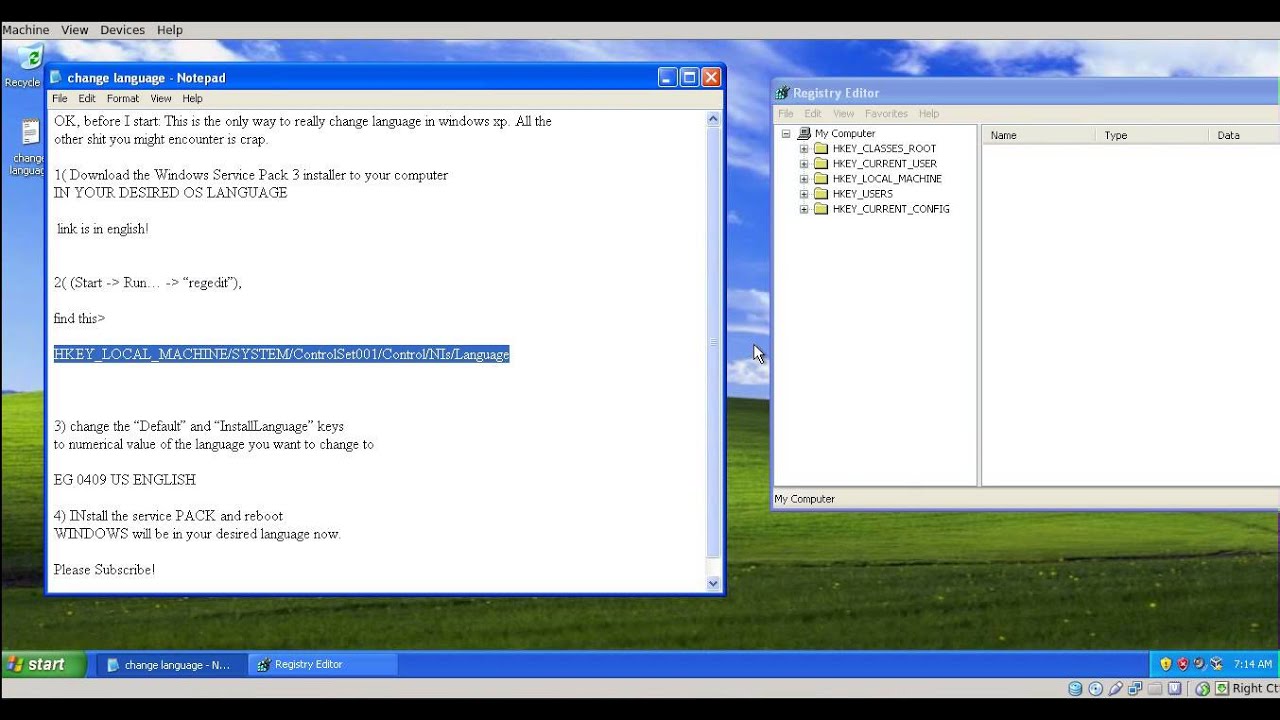The image size is (1280, 720).
Task: Click the Recycle Bin desktop icon
Action: pos(30,58)
